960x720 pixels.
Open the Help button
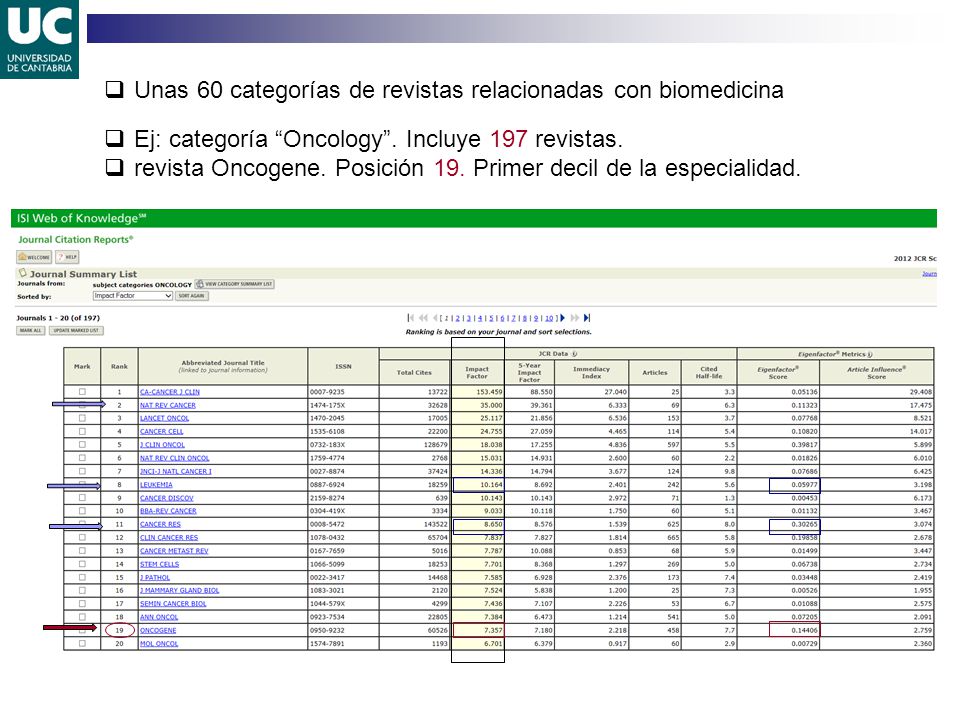67,257
